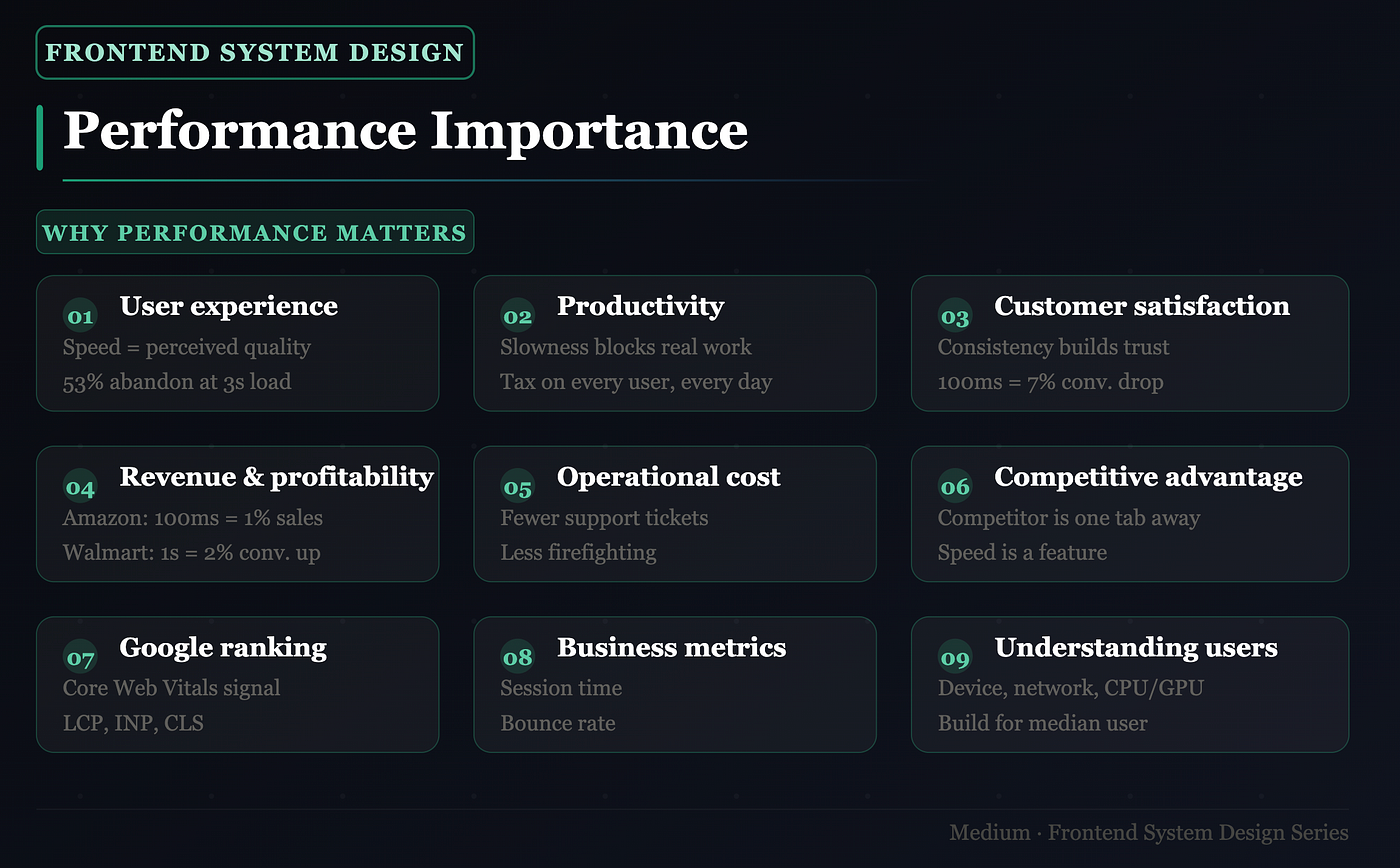Click the Competitive advantage heading
1400x868 pixels.
(x=1148, y=477)
